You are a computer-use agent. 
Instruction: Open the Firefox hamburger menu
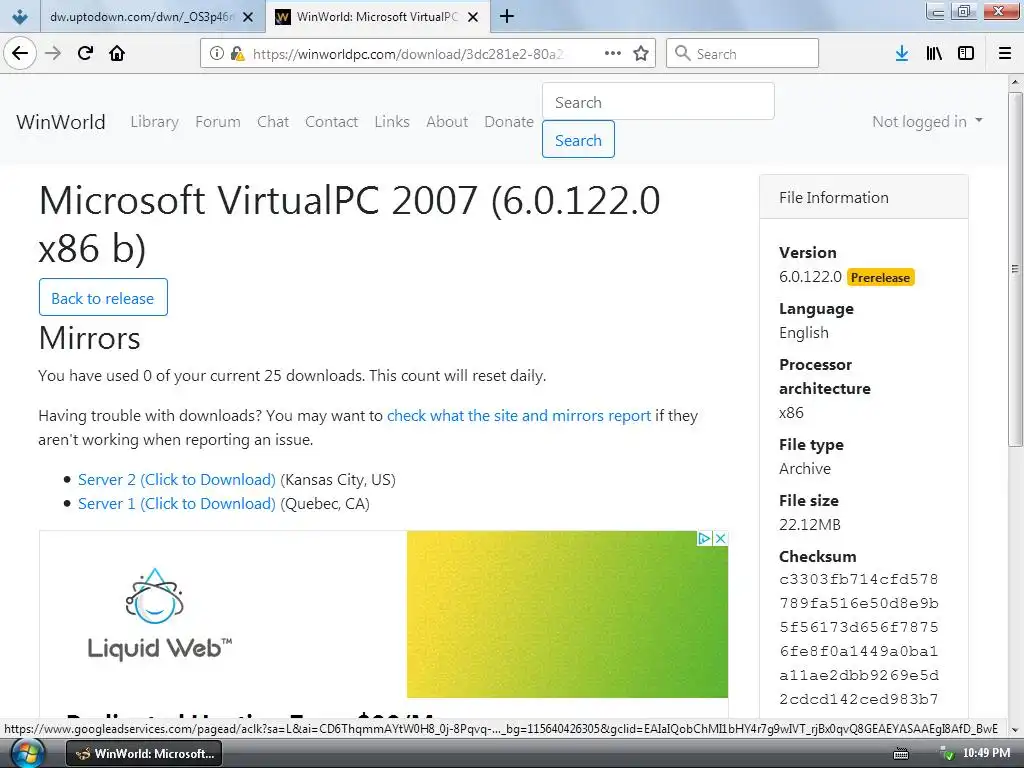[x=1005, y=54]
